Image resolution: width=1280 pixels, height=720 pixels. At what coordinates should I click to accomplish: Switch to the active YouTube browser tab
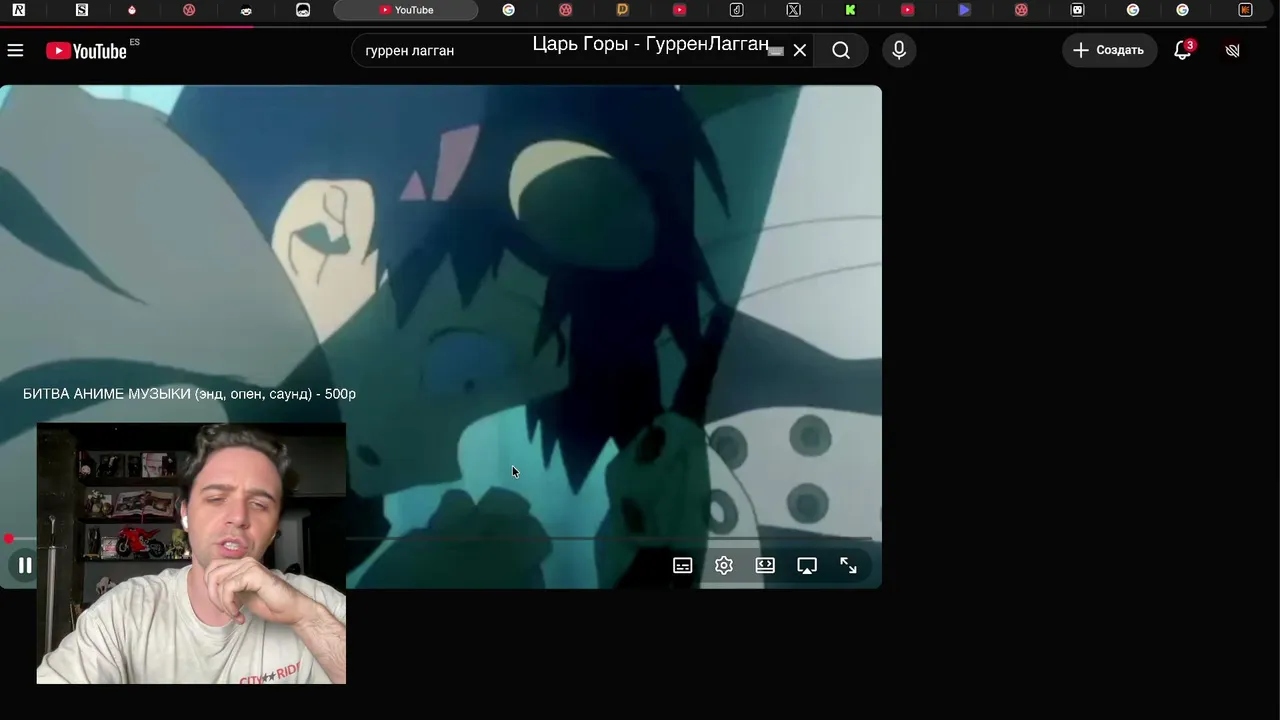pos(406,10)
